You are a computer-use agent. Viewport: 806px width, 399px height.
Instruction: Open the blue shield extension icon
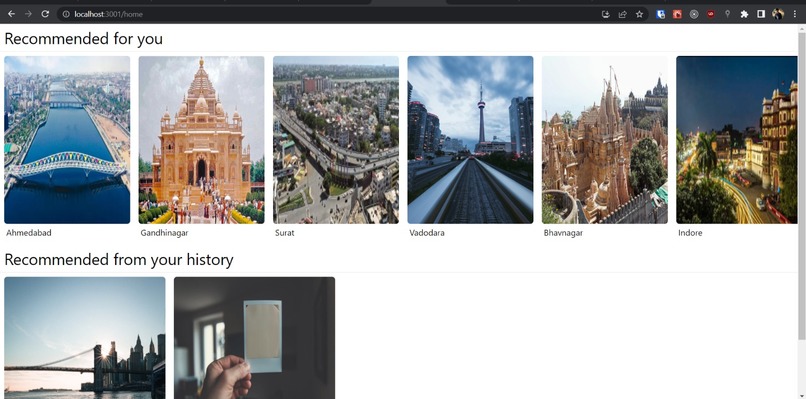[661, 14]
